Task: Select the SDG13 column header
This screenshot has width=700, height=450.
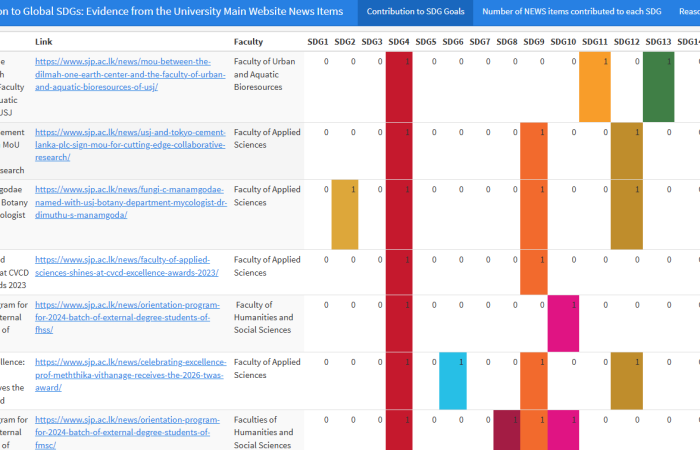Action: pyautogui.click(x=658, y=42)
